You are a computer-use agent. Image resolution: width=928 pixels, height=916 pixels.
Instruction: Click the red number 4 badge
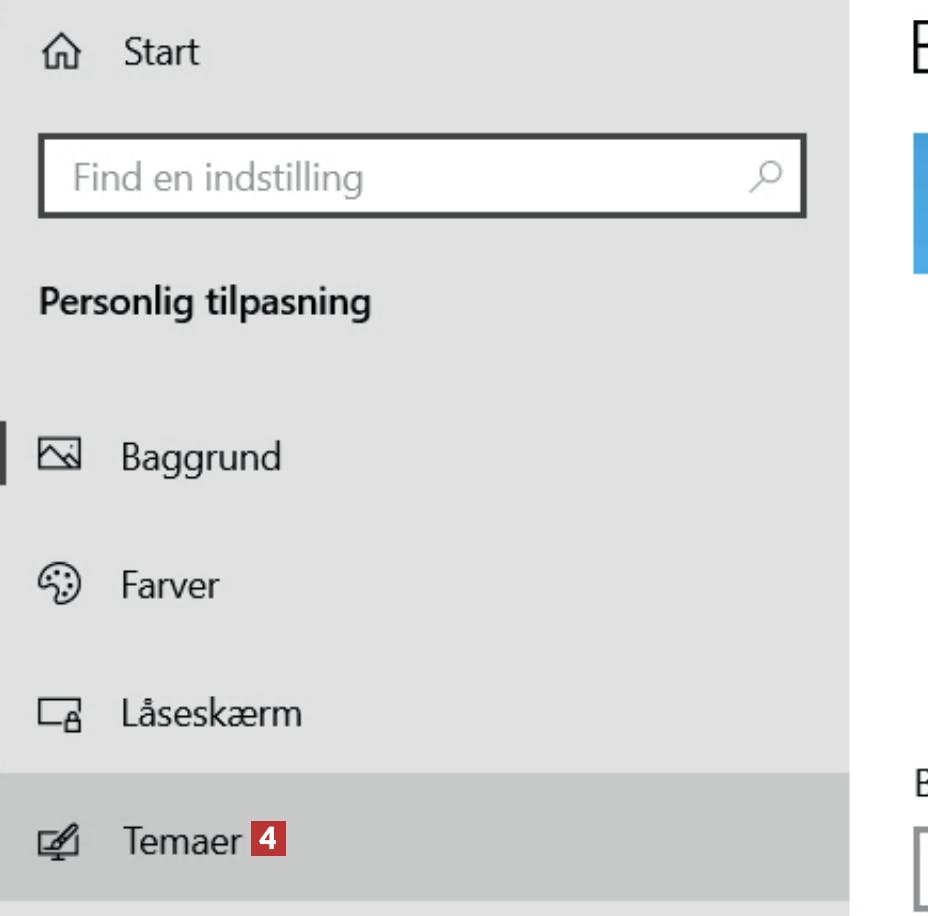tap(268, 838)
